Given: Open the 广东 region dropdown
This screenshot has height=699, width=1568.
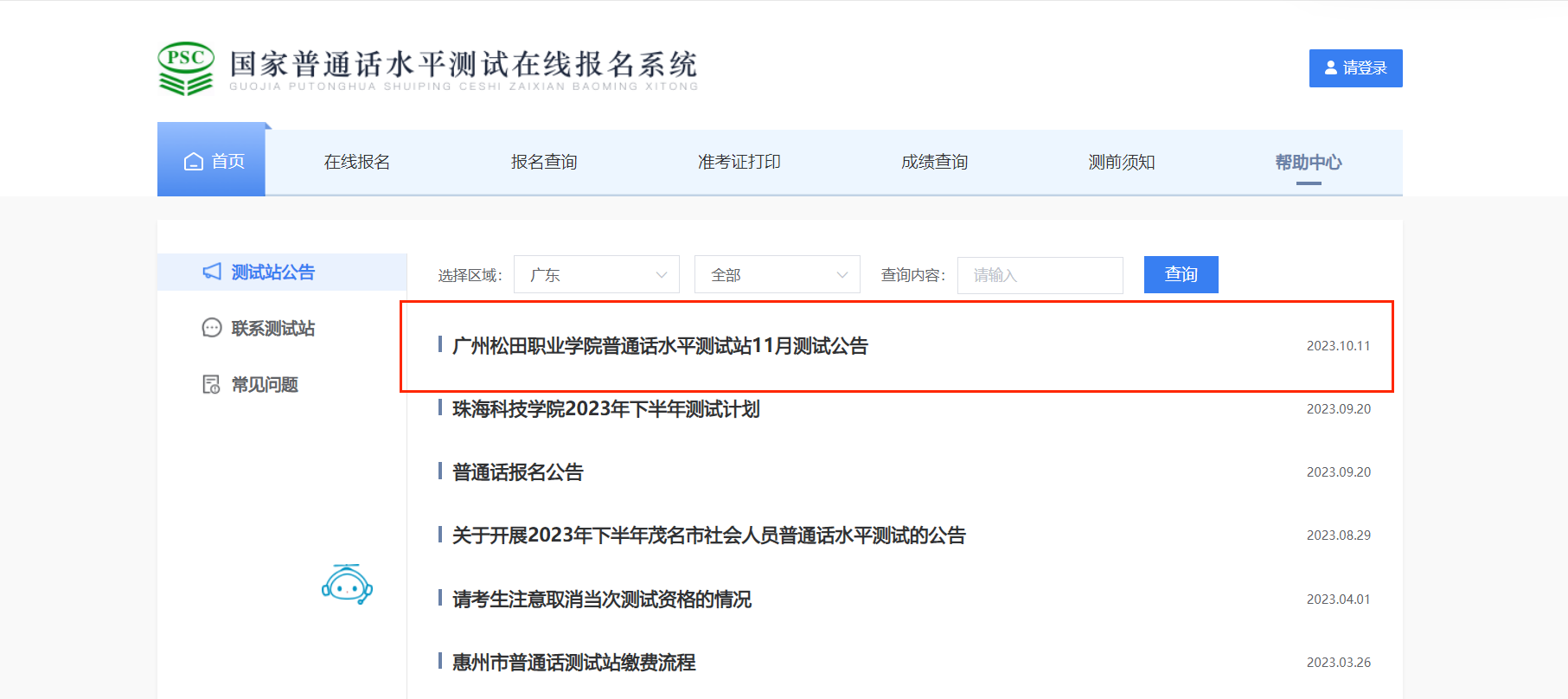Looking at the screenshot, I should [597, 275].
